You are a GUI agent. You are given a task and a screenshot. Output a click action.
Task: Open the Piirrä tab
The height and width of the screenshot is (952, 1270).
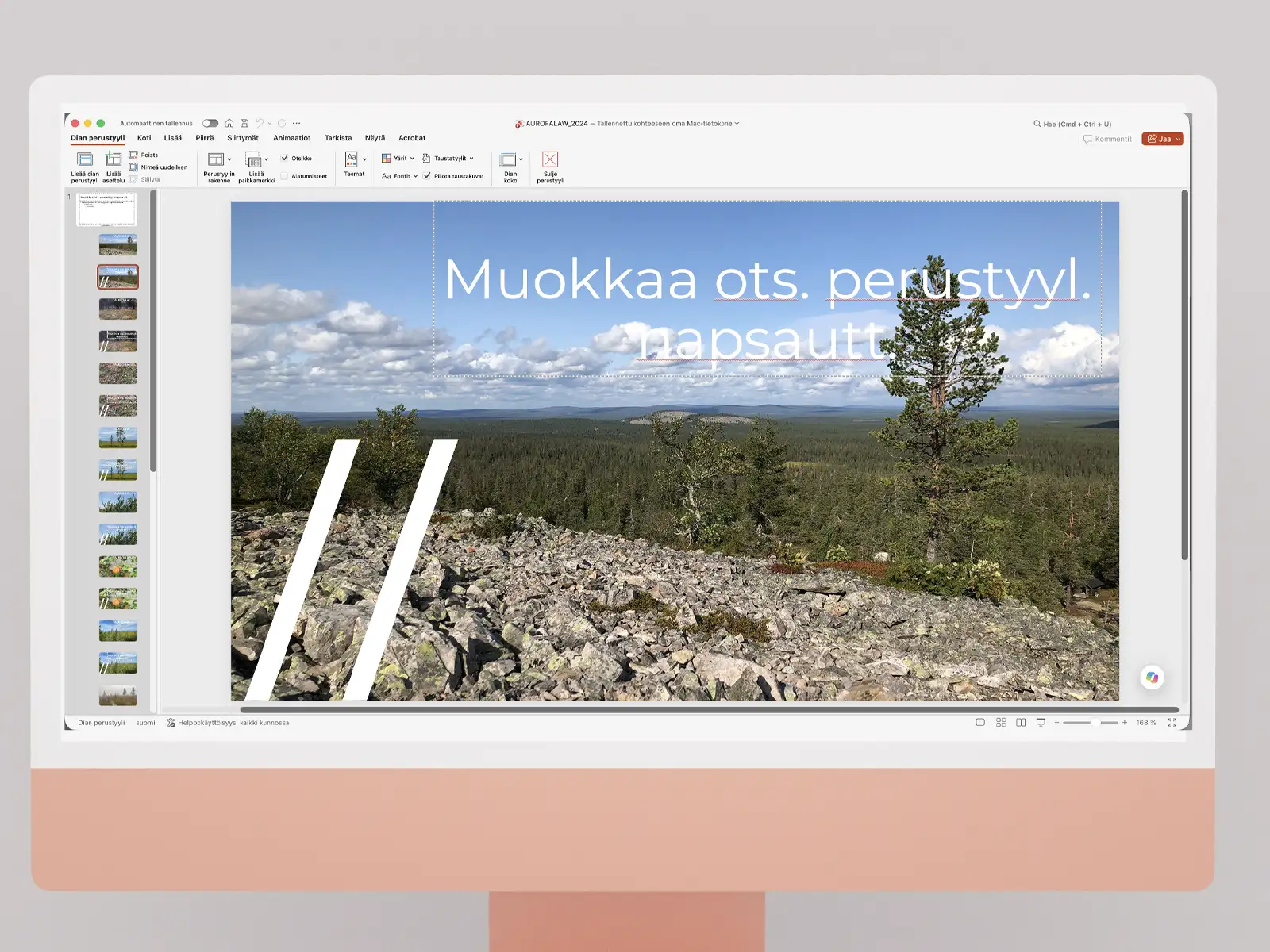tap(205, 138)
